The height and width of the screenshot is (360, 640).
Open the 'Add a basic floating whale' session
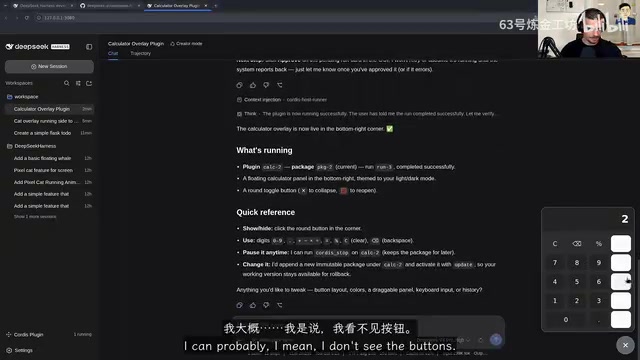point(49,158)
